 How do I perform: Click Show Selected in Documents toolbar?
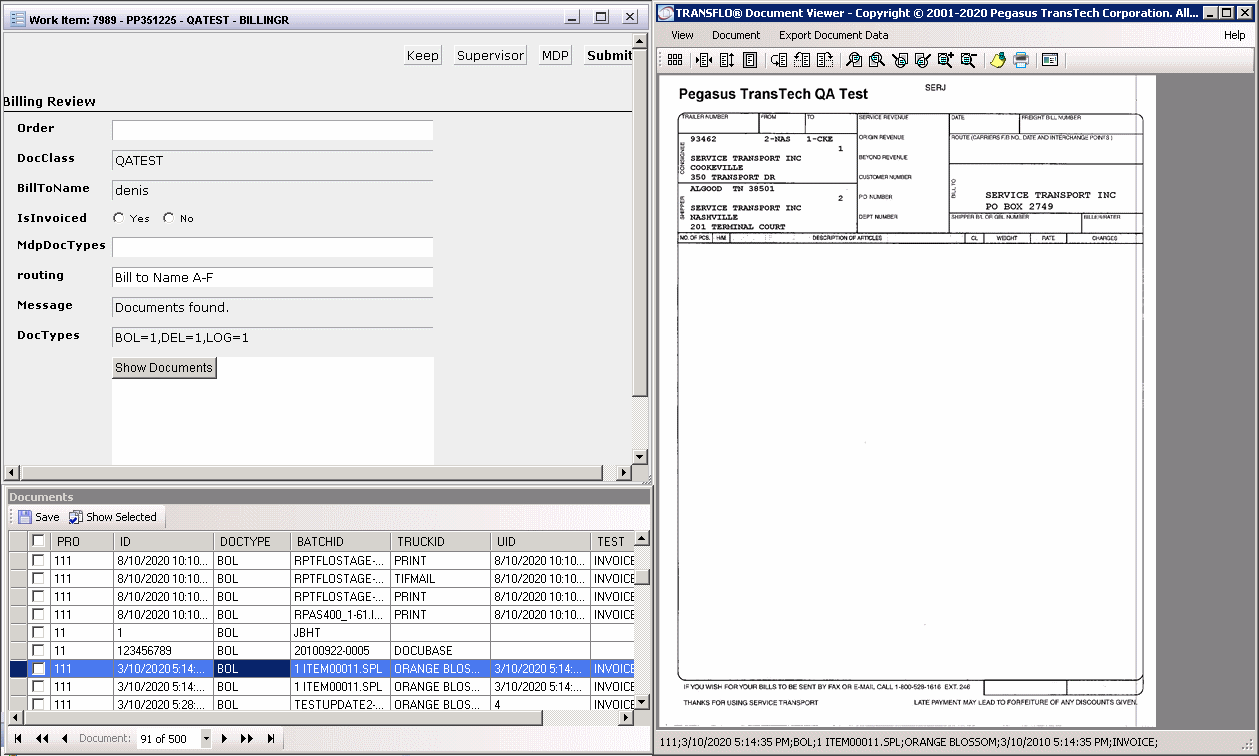click(x=113, y=517)
